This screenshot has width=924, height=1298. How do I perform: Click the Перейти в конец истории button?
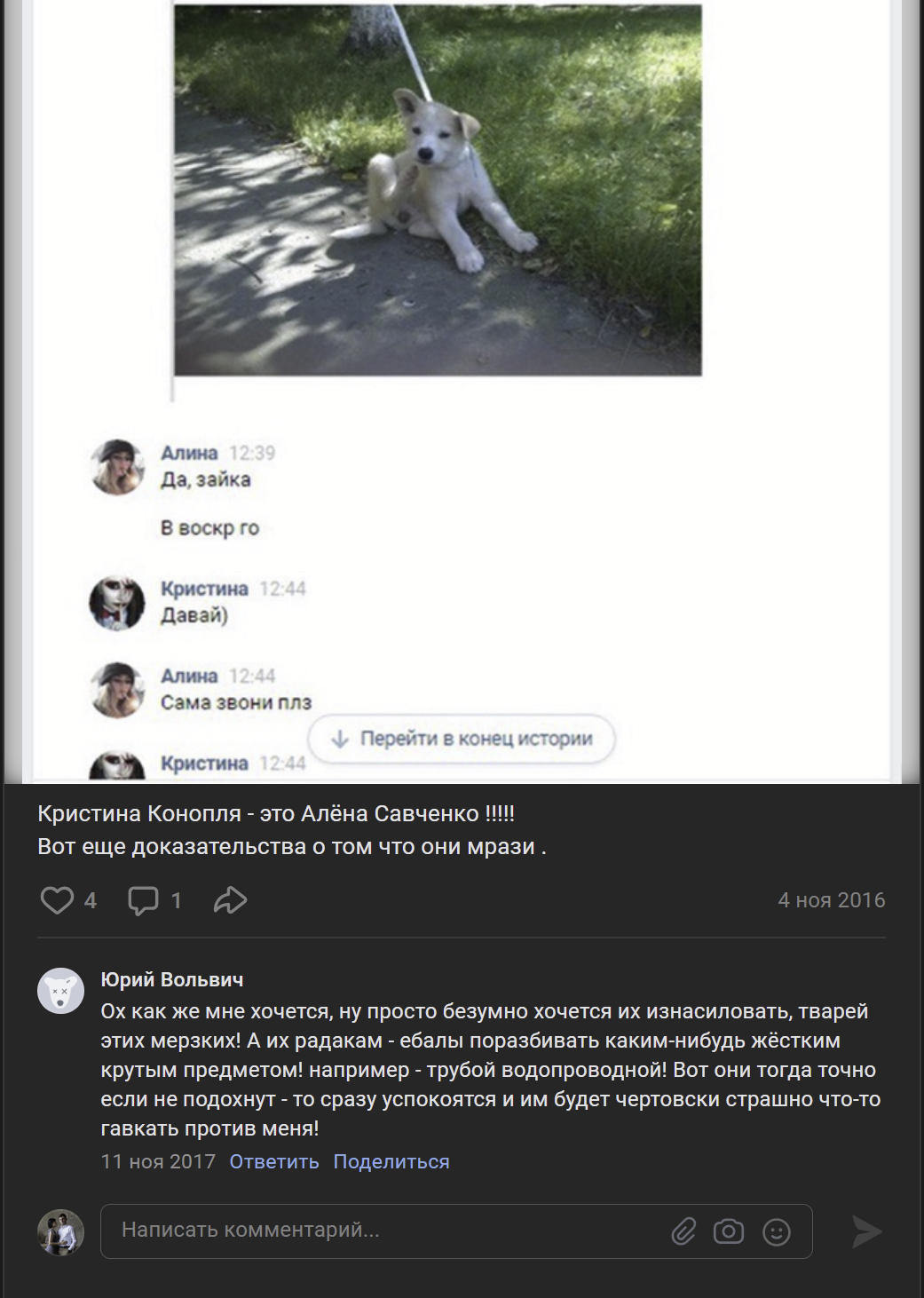[x=462, y=739]
